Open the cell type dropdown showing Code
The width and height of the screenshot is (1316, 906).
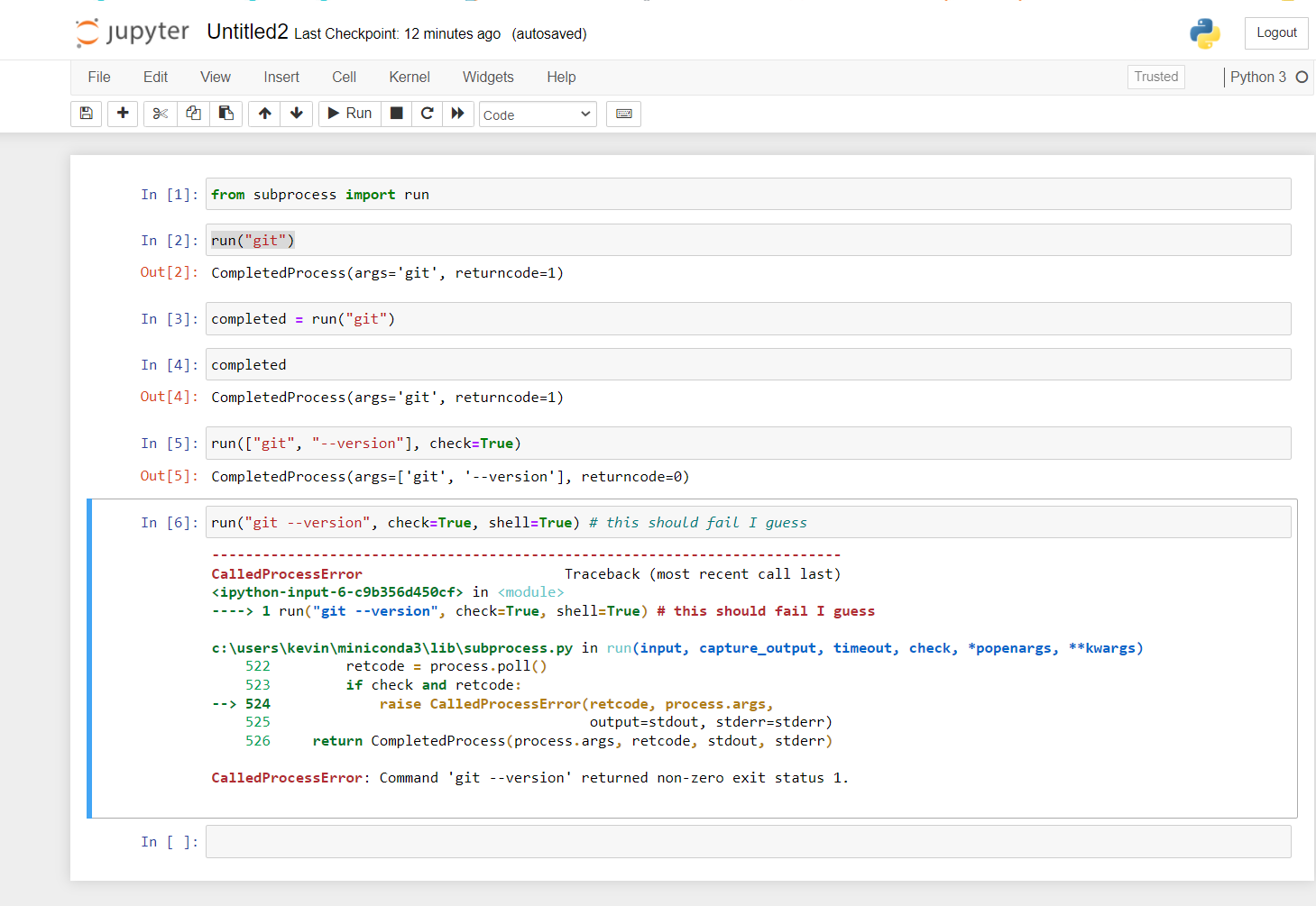(x=538, y=114)
